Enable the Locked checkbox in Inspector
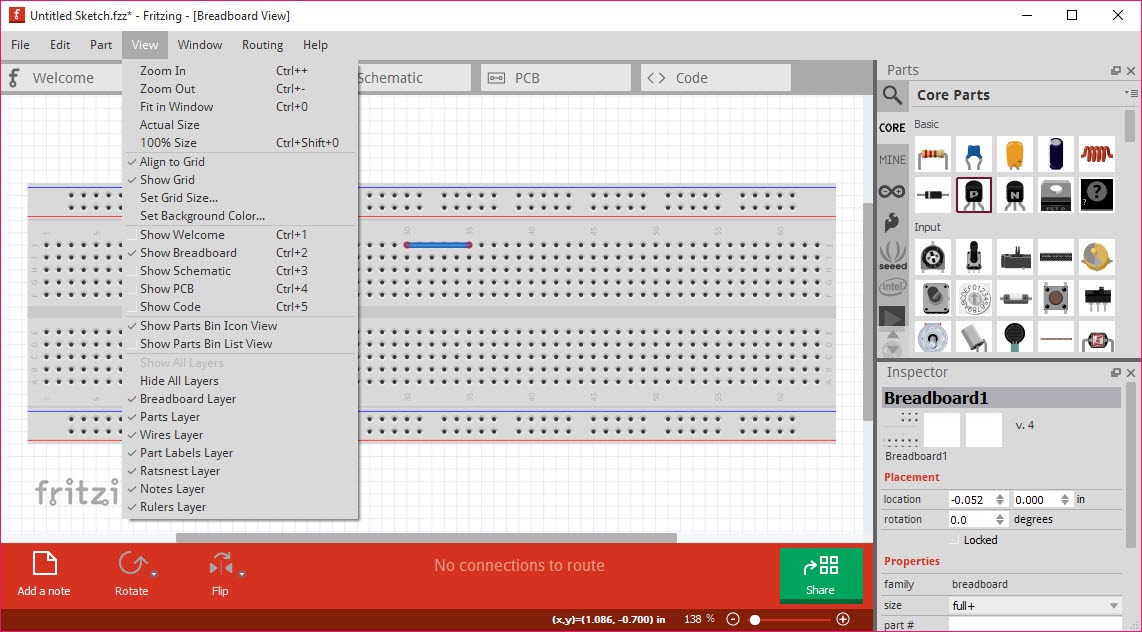The width and height of the screenshot is (1142, 632). click(955, 540)
